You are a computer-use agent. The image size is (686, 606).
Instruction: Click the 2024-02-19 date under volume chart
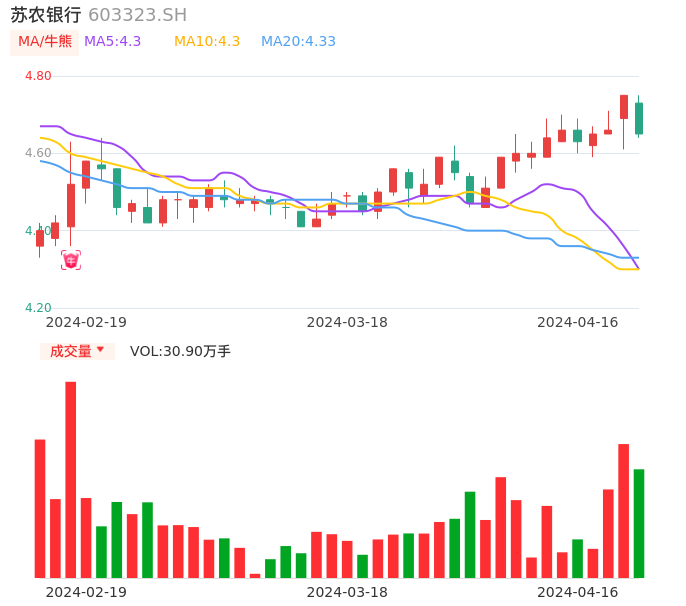point(86,592)
